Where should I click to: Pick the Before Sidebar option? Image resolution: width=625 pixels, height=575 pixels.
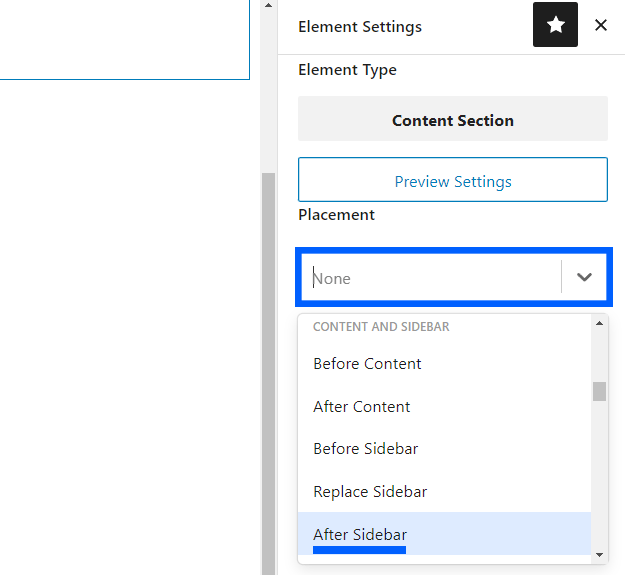(x=365, y=448)
